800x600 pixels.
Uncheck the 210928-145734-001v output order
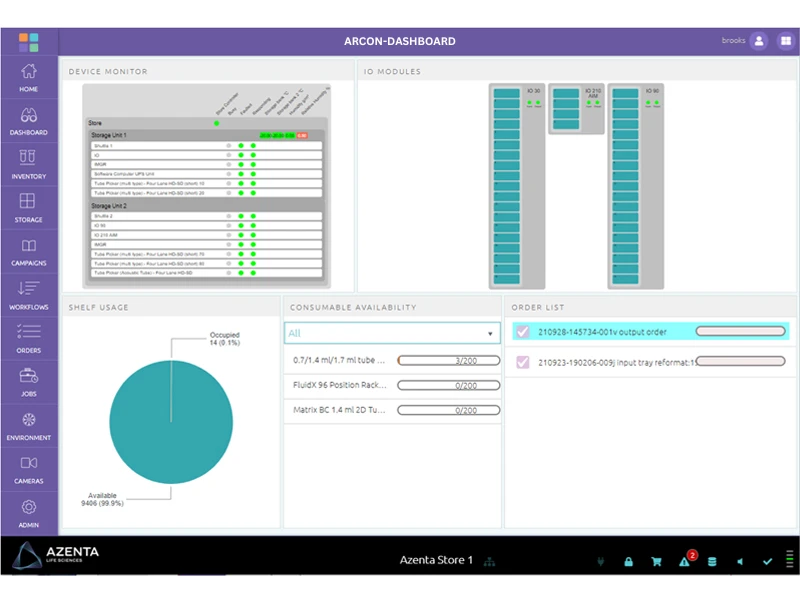(522, 330)
